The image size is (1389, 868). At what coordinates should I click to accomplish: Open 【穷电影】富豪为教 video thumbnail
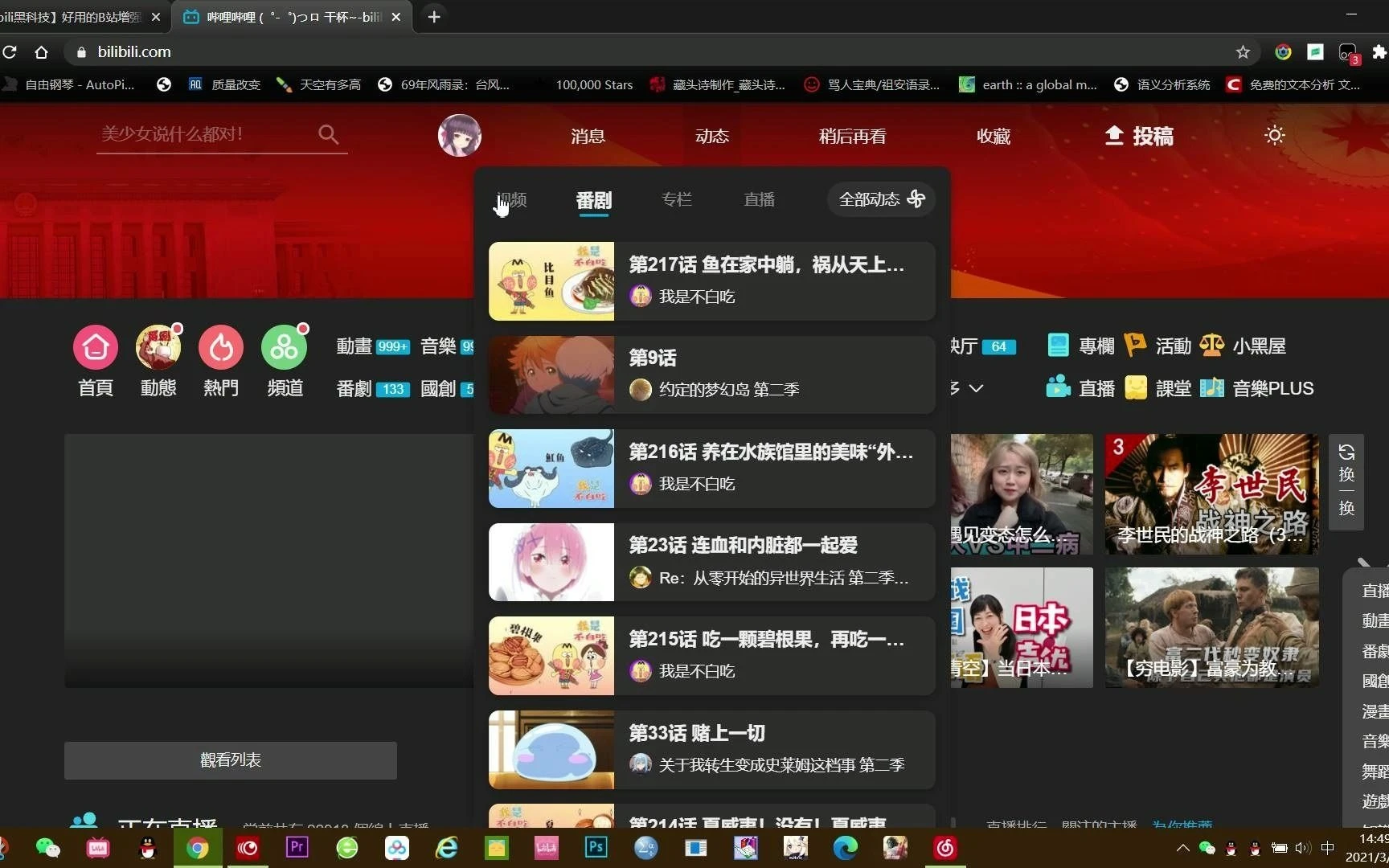point(1211,628)
